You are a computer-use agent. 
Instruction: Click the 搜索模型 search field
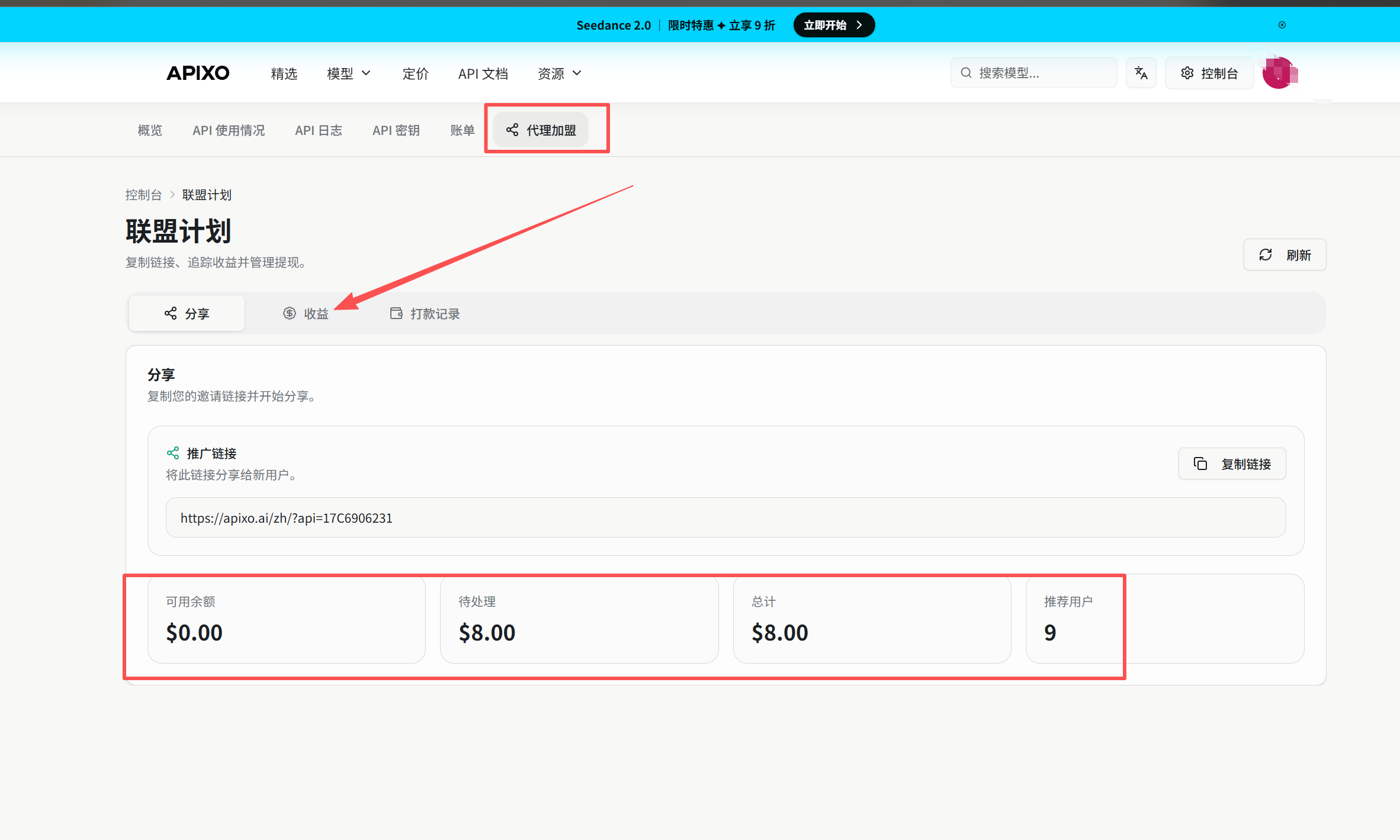1033,73
